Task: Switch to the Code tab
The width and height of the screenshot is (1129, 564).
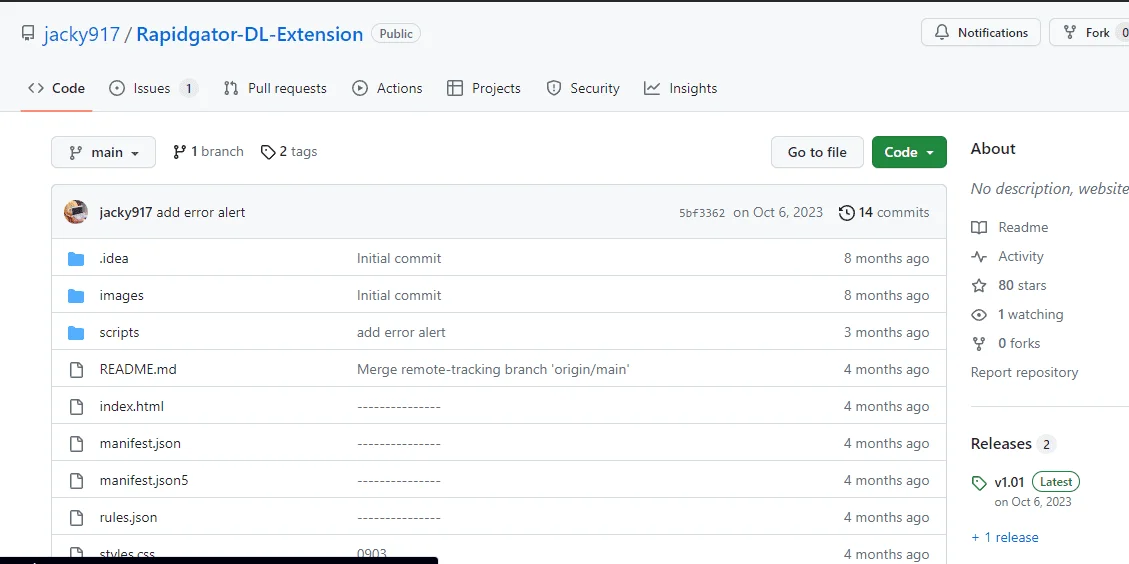Action: [x=56, y=89]
